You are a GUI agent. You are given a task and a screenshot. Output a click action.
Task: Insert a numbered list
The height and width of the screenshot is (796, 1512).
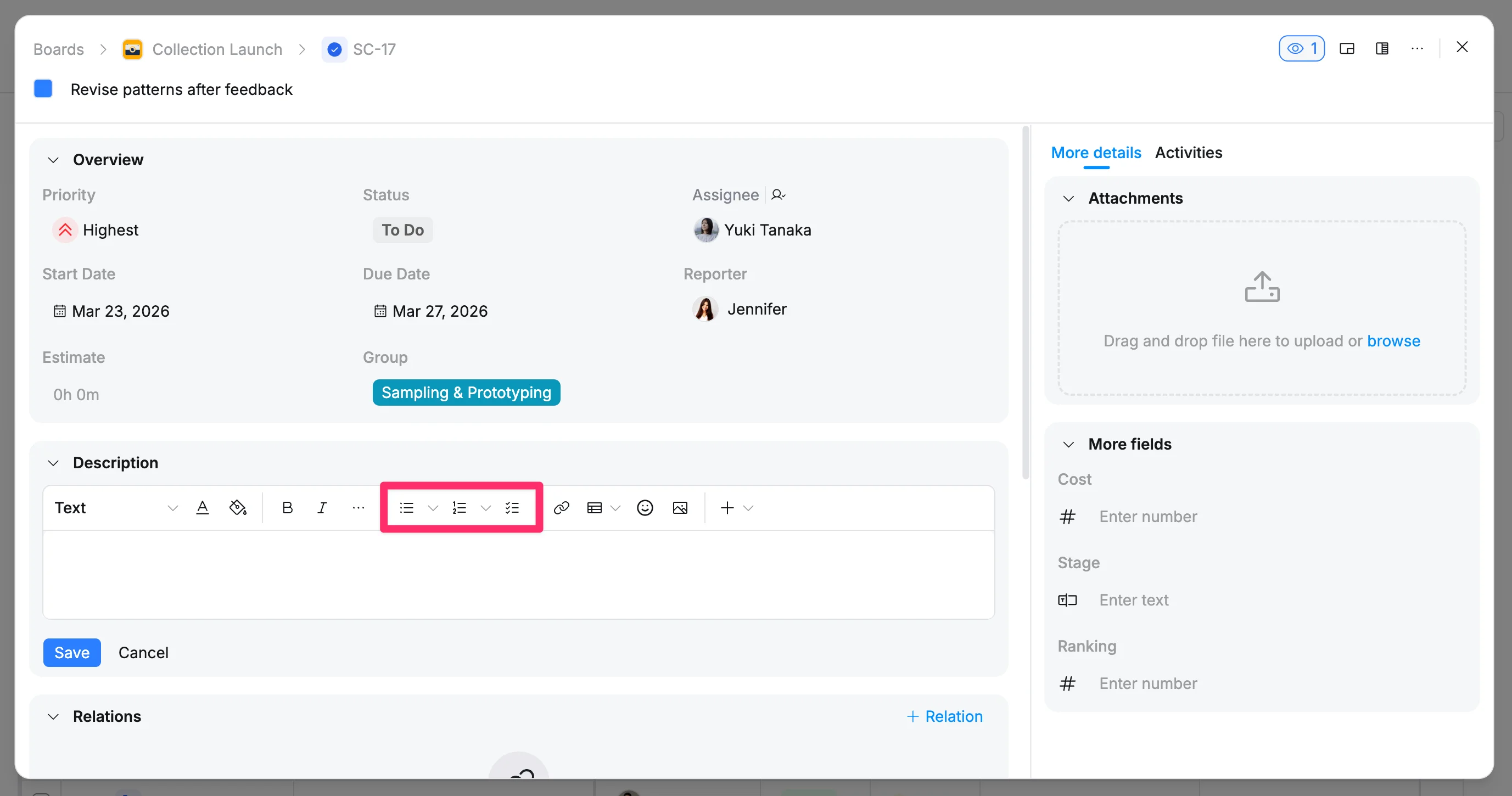pyautogui.click(x=459, y=508)
